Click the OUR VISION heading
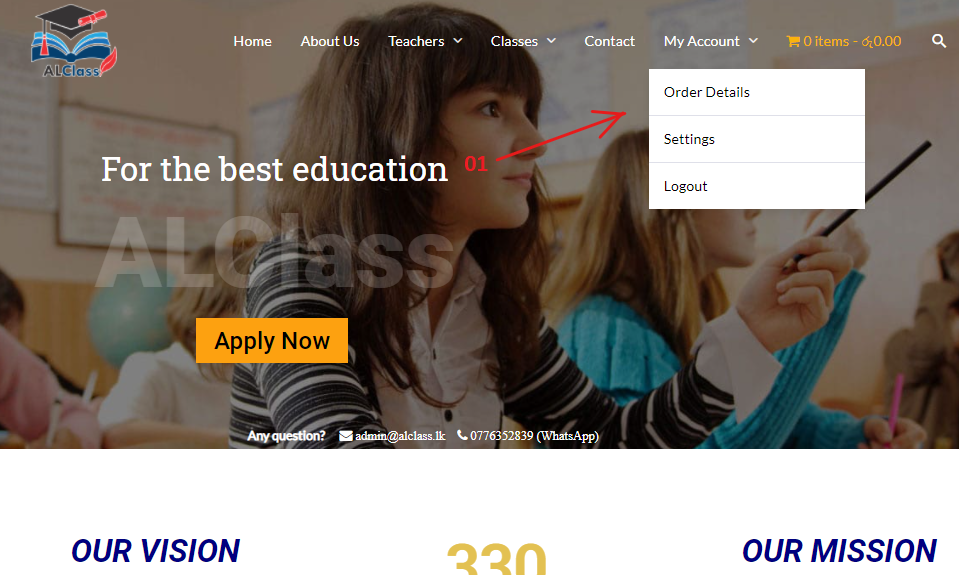Viewport: 959px width, 575px height. (x=155, y=551)
